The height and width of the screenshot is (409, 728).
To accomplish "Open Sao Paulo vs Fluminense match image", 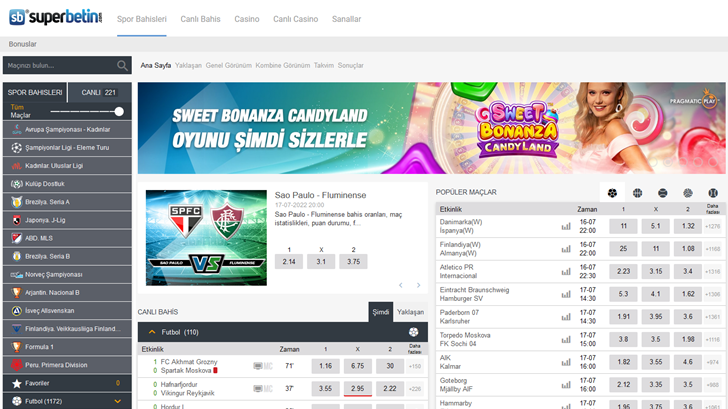I will coord(206,238).
